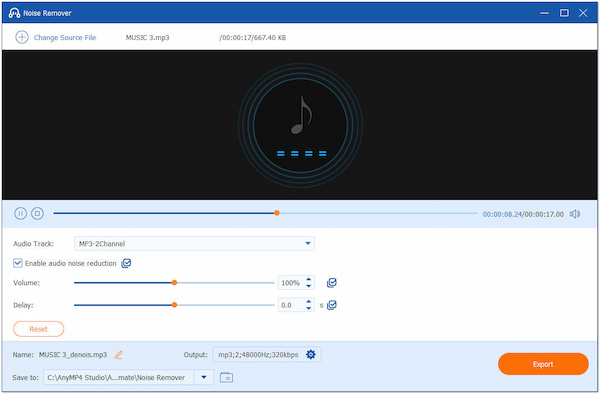600x394 pixels.
Task: Open output settings gear icon
Action: tap(311, 355)
